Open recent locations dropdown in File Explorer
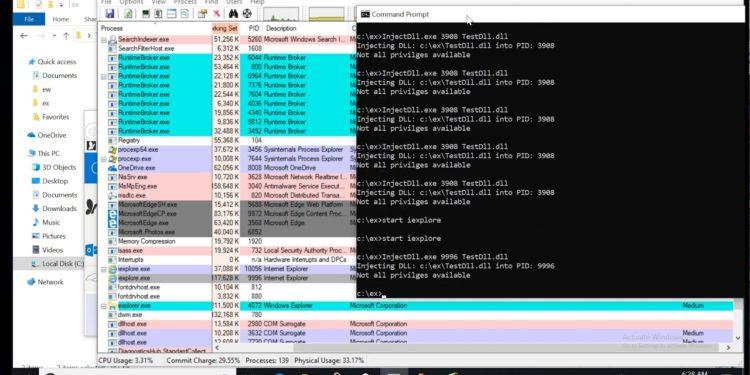The height and width of the screenshot is (375, 750). click(55, 36)
